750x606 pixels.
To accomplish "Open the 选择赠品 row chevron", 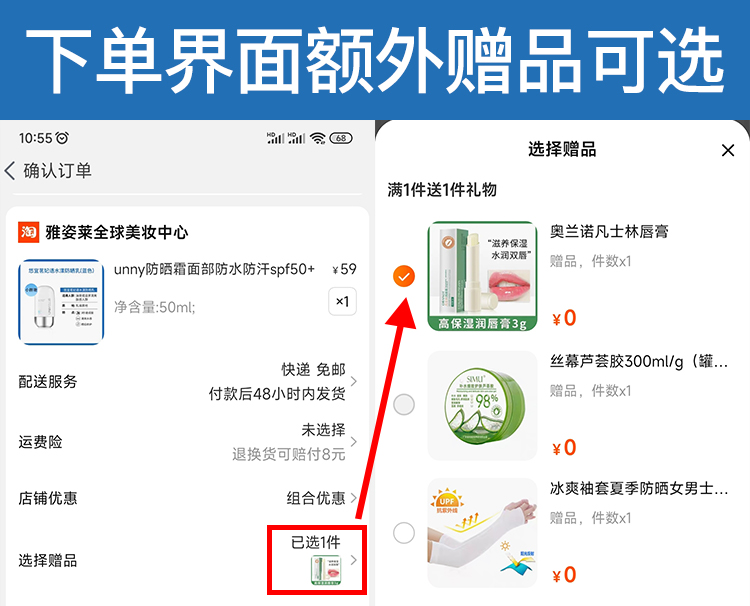I will point(353,560).
